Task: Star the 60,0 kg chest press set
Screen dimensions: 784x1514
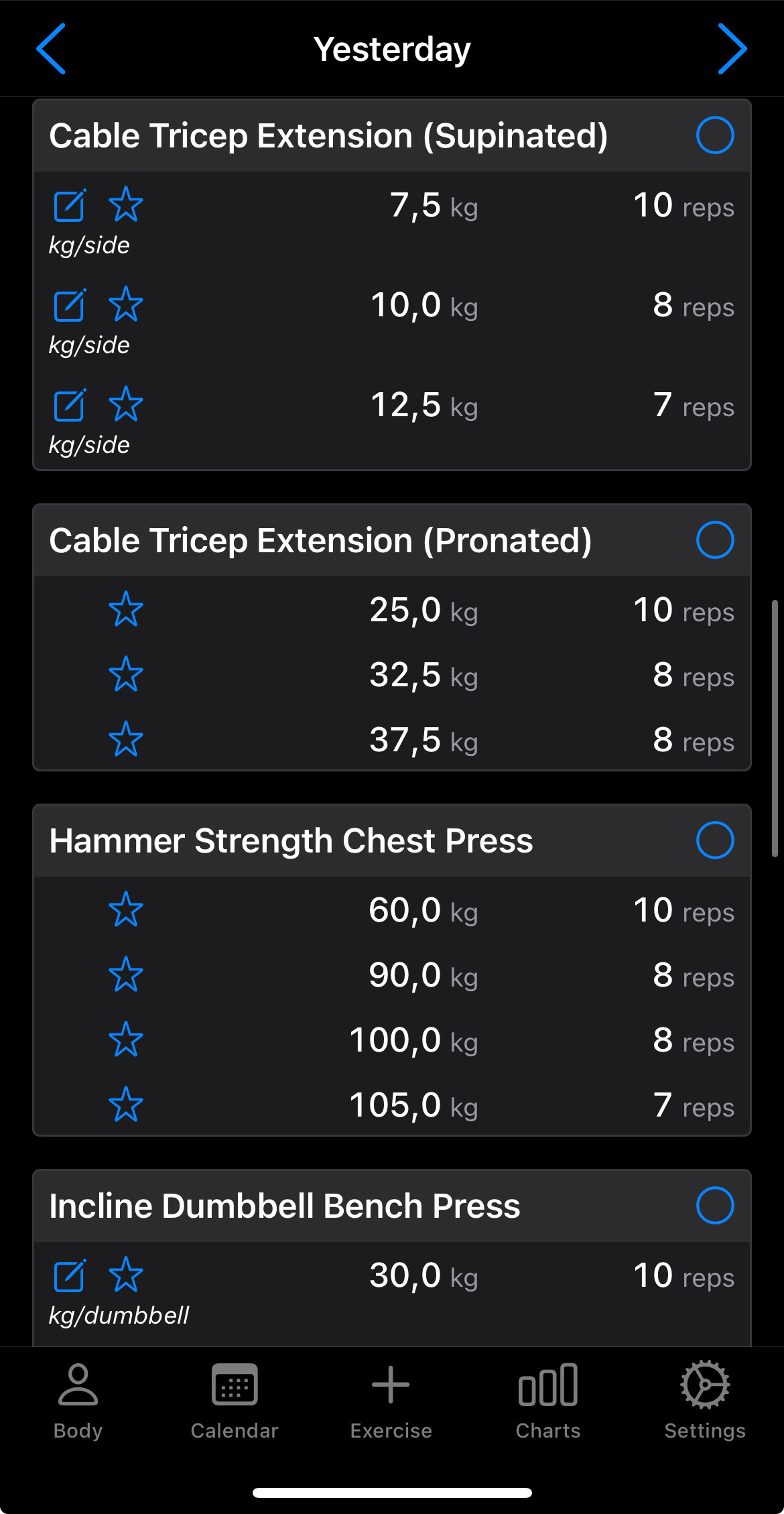Action: 125,909
